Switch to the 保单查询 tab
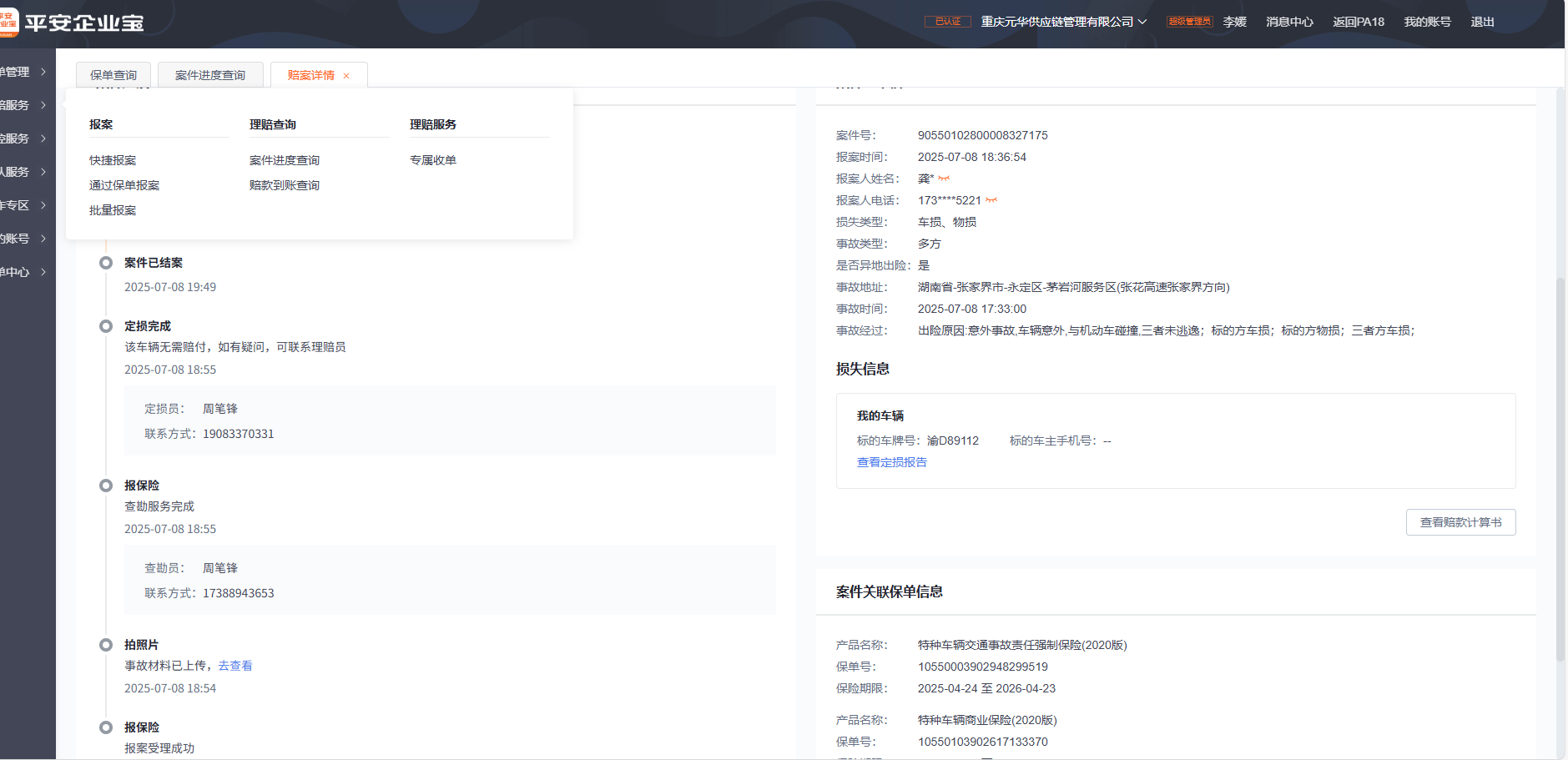The width and height of the screenshot is (1568, 760). click(113, 75)
